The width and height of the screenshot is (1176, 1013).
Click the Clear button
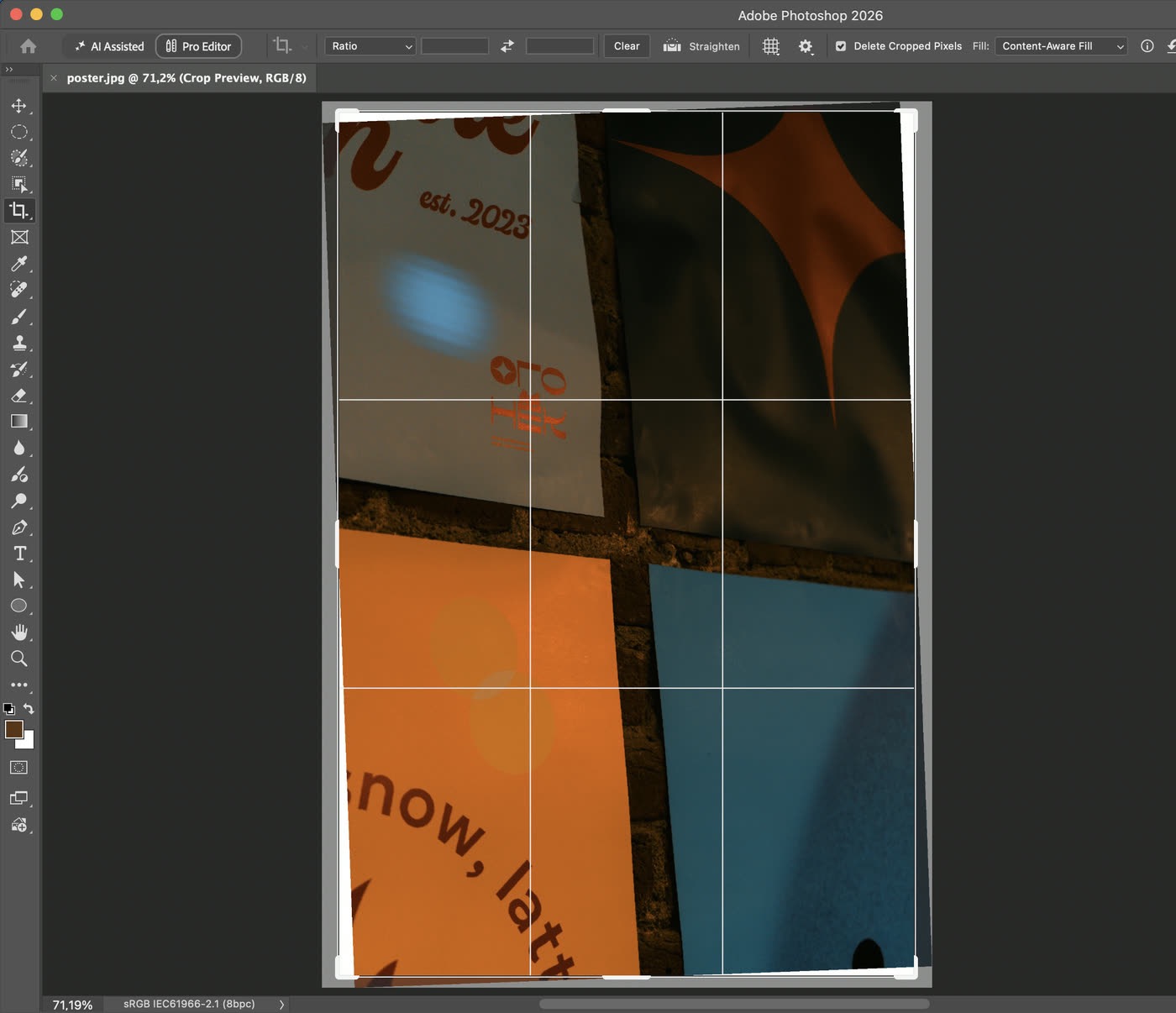[x=627, y=46]
